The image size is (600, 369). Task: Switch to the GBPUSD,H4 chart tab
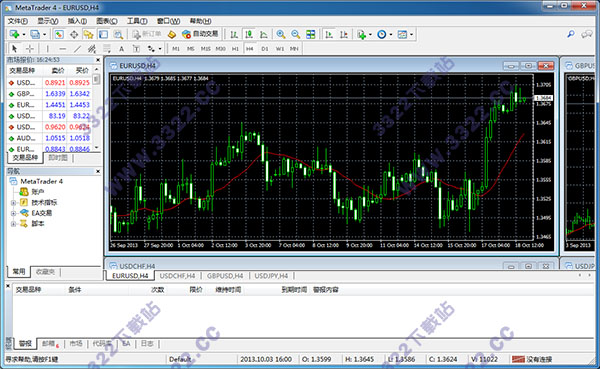(225, 276)
